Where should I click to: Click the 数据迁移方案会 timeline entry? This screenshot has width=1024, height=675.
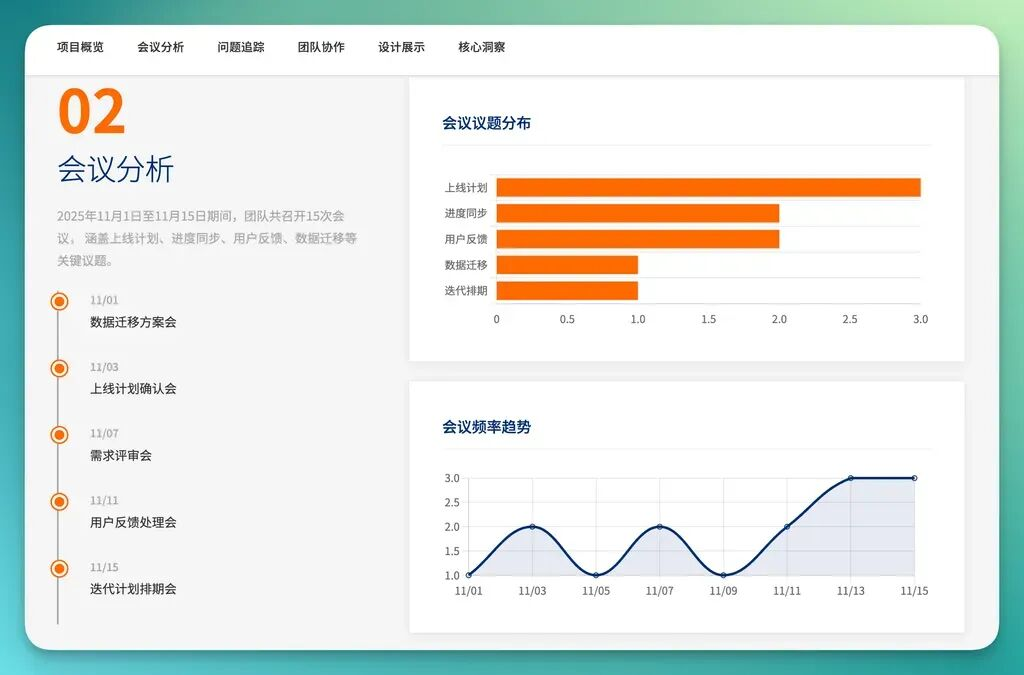point(133,322)
